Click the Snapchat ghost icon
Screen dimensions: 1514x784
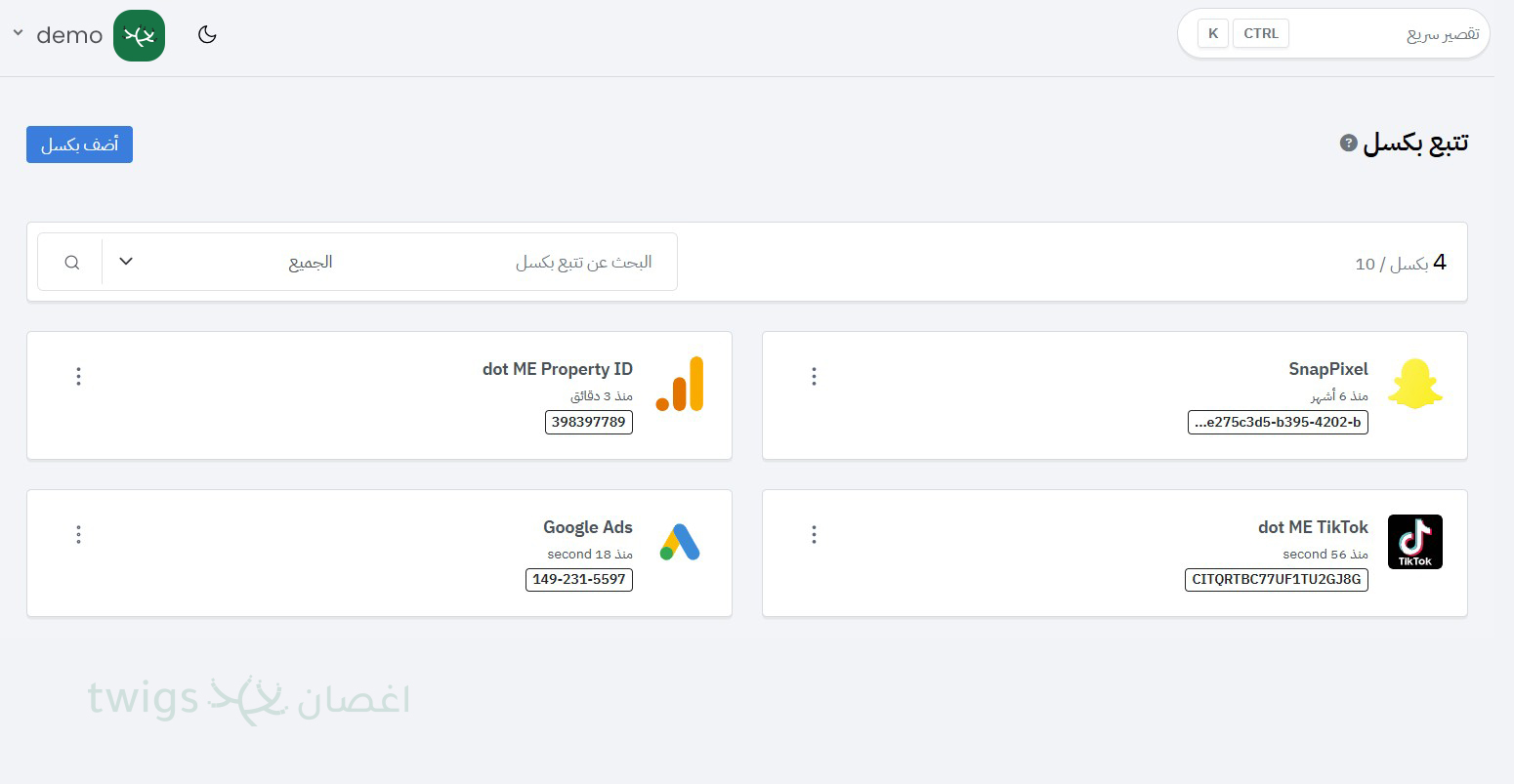[1414, 384]
